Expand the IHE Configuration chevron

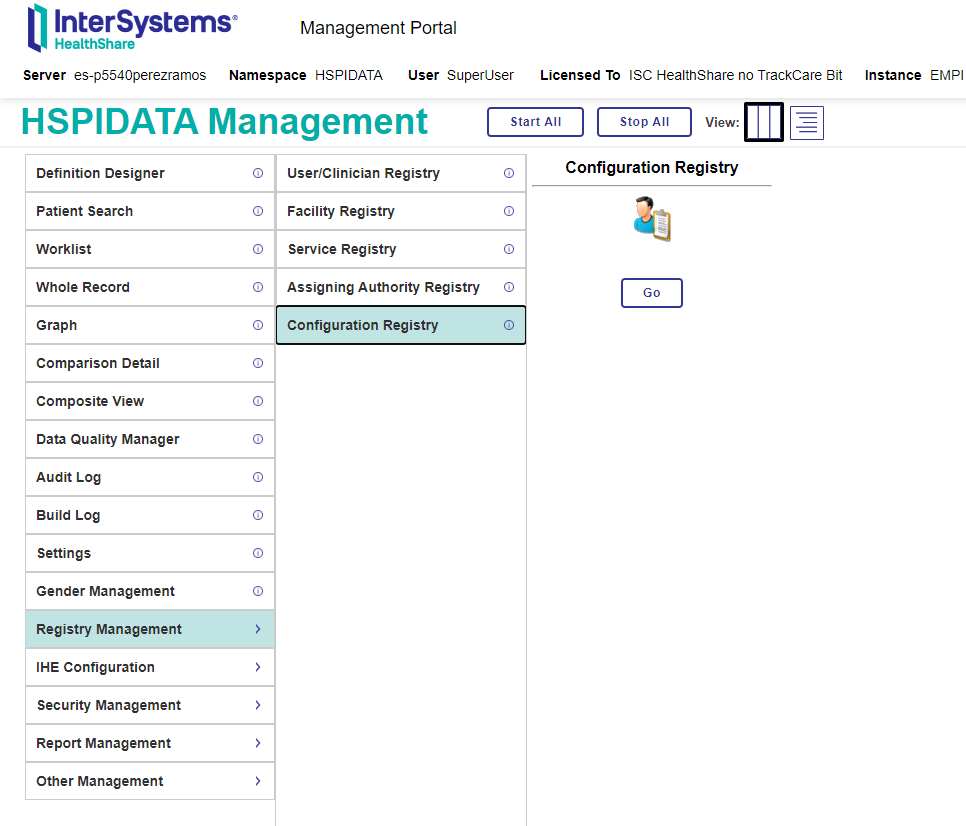(258, 667)
